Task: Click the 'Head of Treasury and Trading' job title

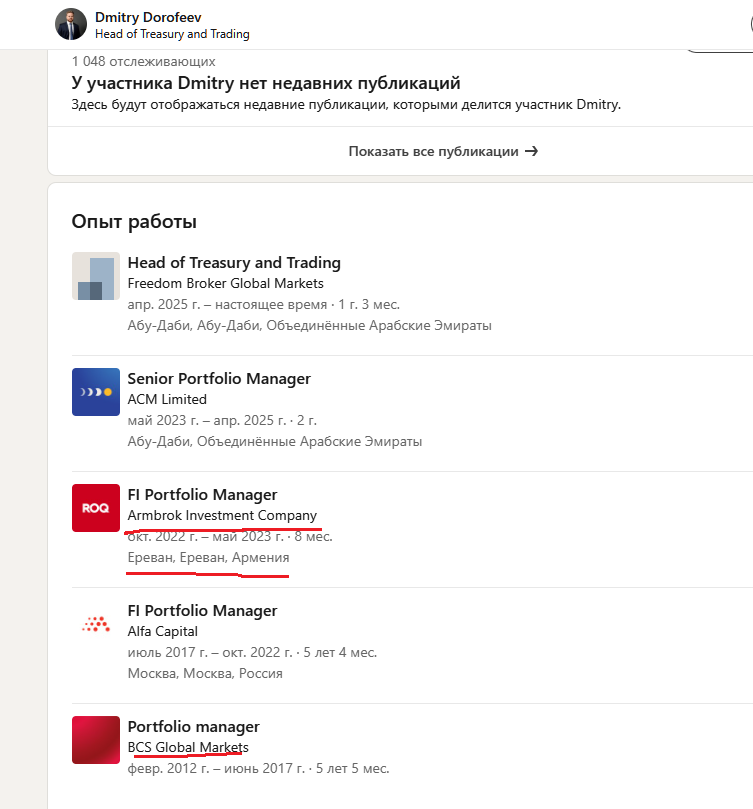Action: pos(234,263)
